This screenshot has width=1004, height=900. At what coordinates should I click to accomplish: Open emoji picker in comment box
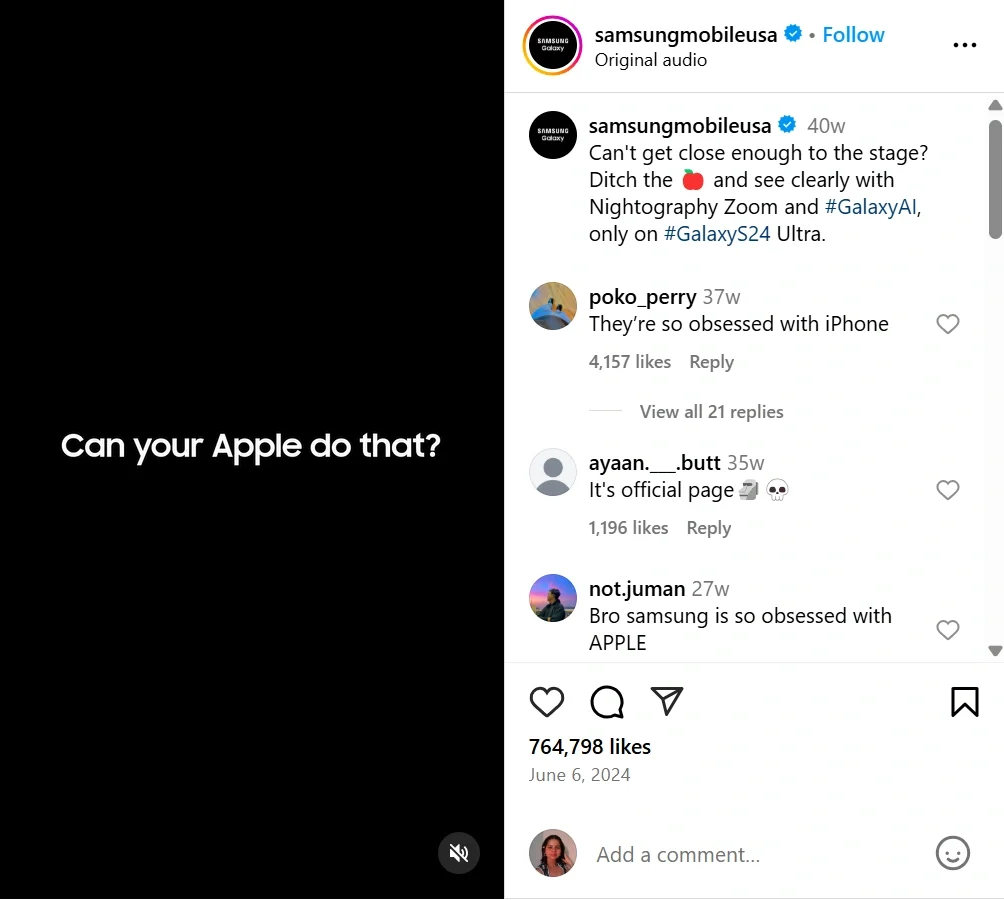point(953,853)
